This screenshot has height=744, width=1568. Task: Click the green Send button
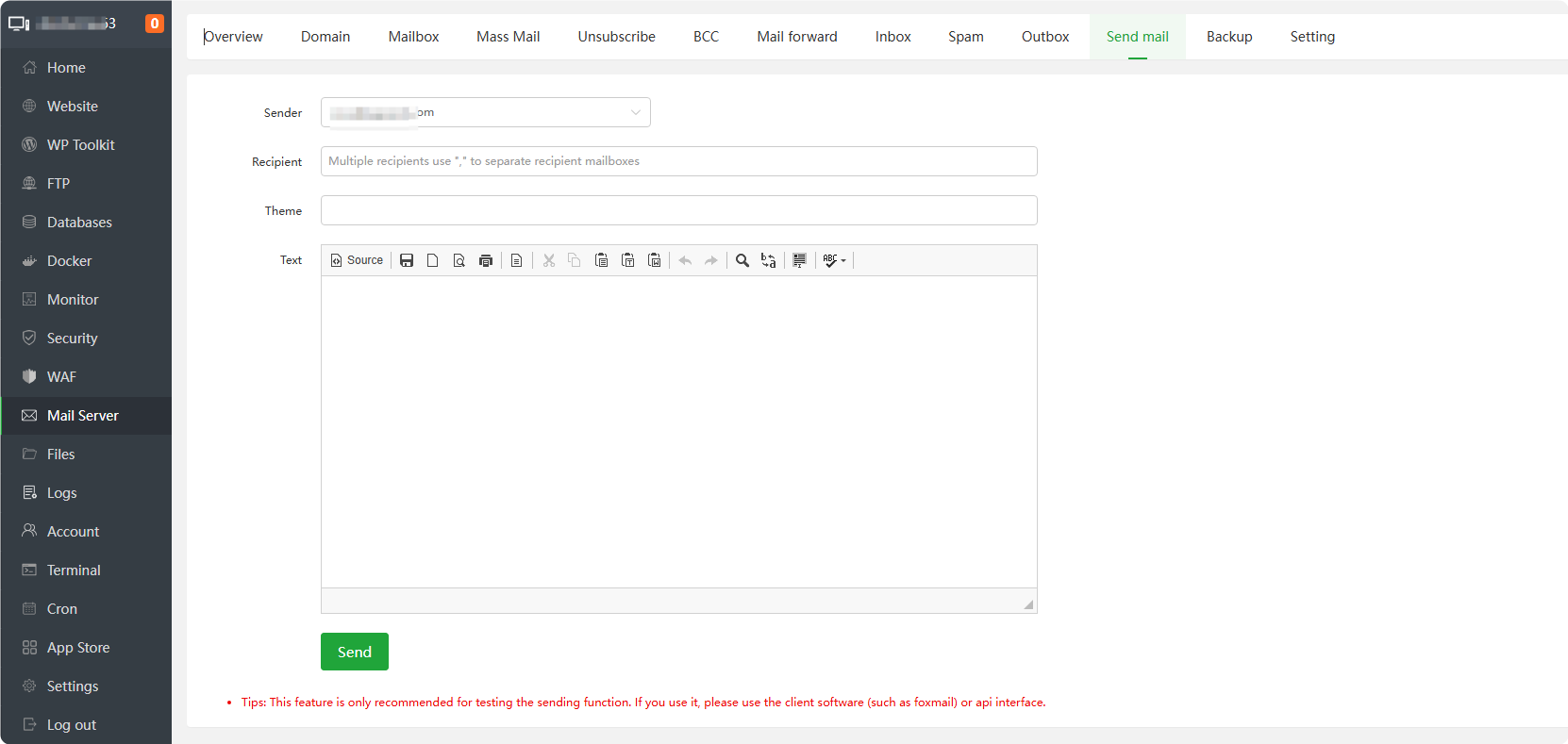coord(355,652)
